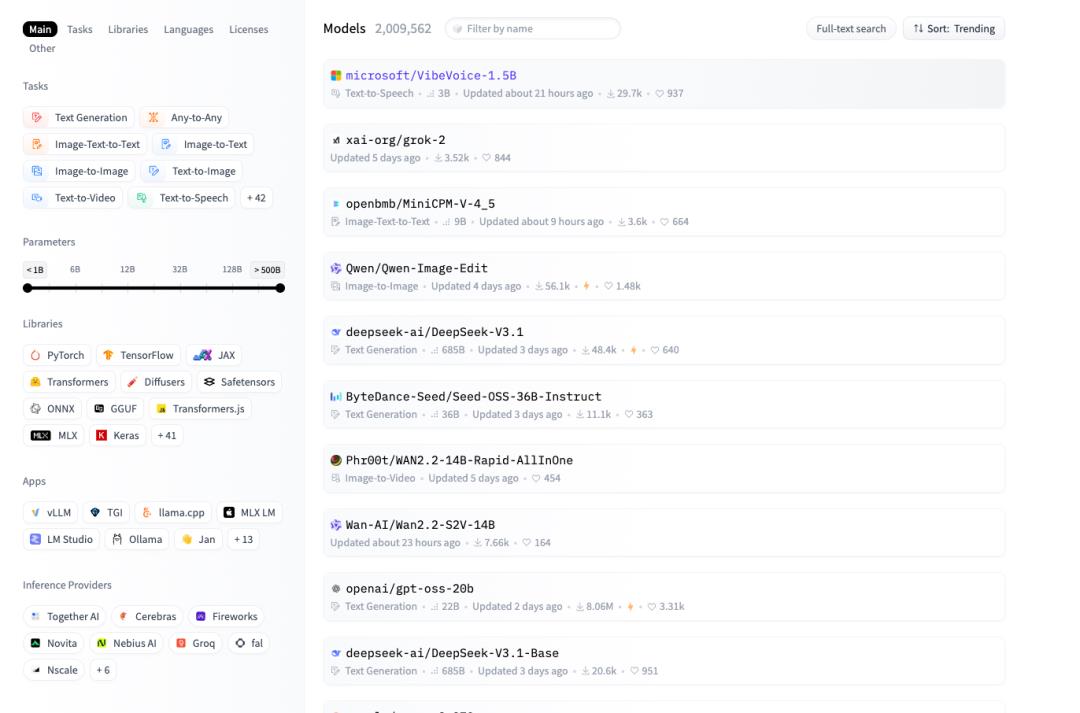Filter by Text-to-Speech task
This screenshot has height=713, width=1080.
(182, 198)
